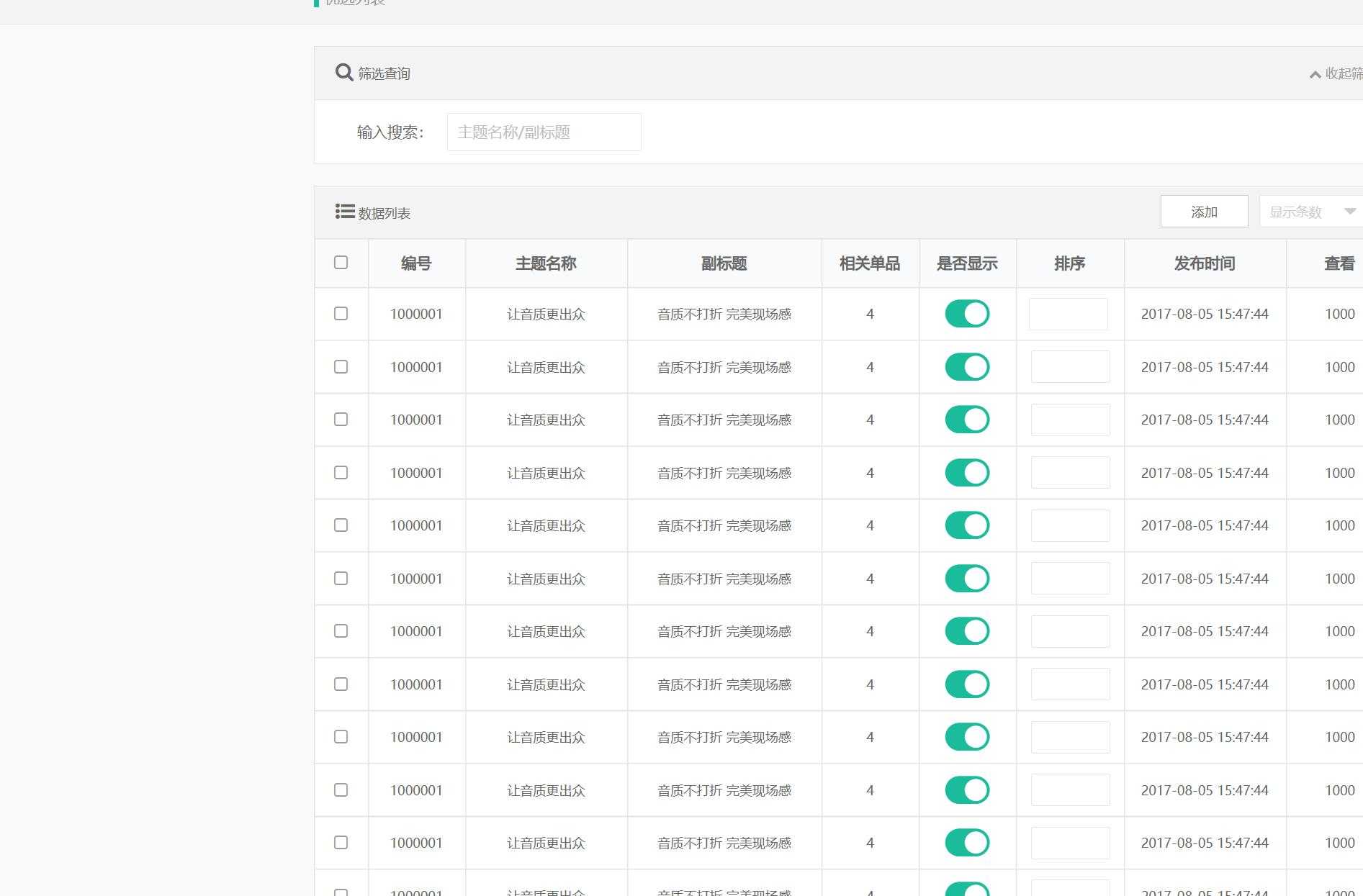Screen dimensions: 1363x896
Task: Toggle the green switch on the fifth row
Action: pos(967,525)
